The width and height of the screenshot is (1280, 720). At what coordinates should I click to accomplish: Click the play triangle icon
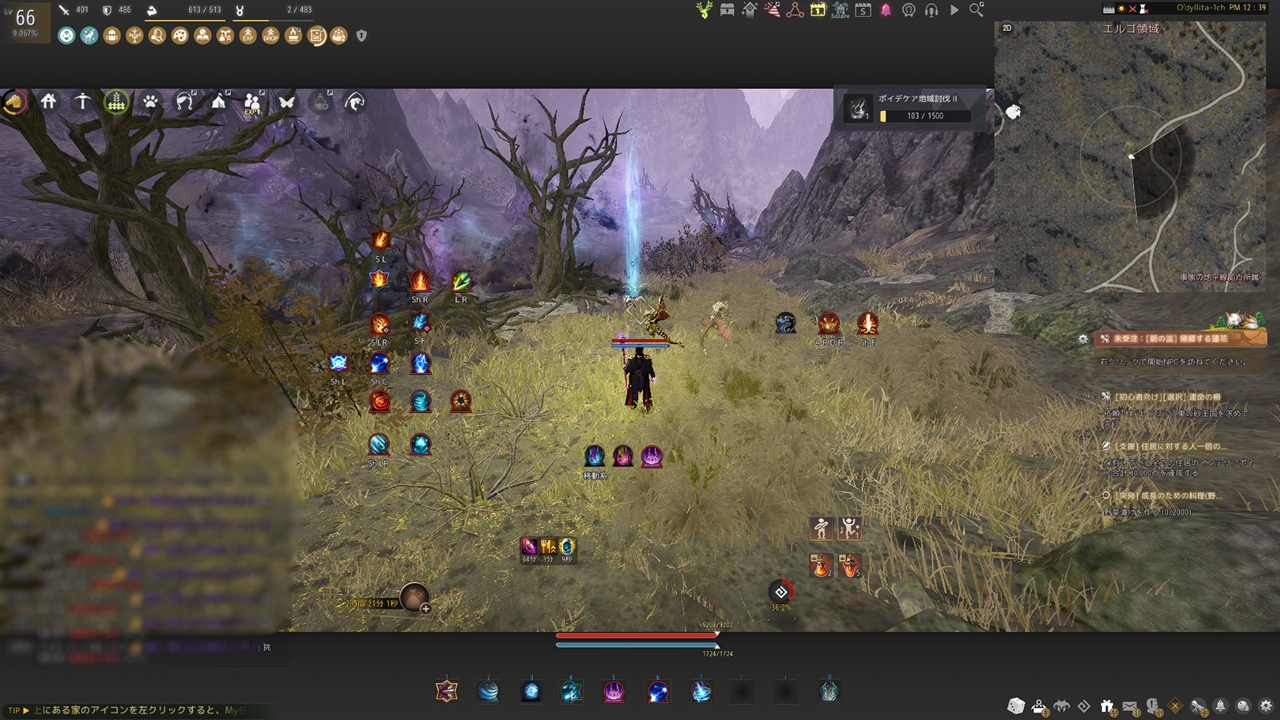click(x=954, y=10)
